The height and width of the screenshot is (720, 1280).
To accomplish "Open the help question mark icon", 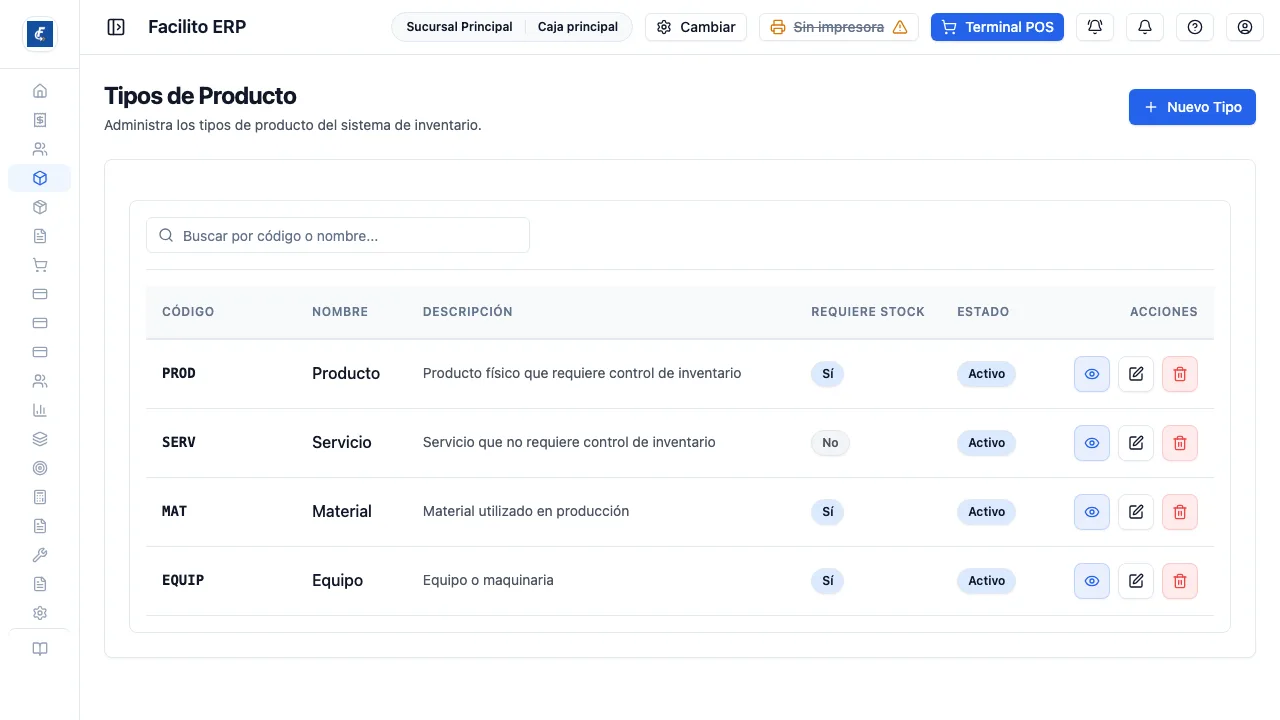I will (x=1195, y=27).
